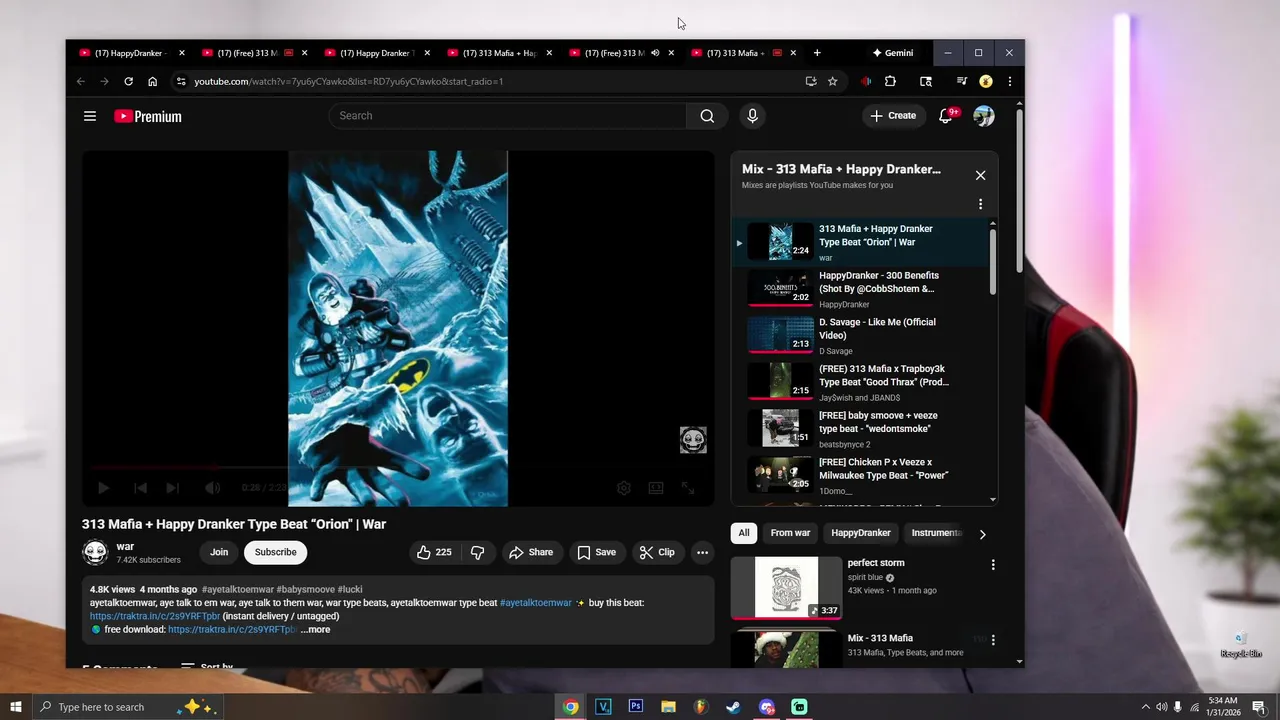The image size is (1280, 720).
Task: Expand description with ...more
Action: click(x=315, y=630)
